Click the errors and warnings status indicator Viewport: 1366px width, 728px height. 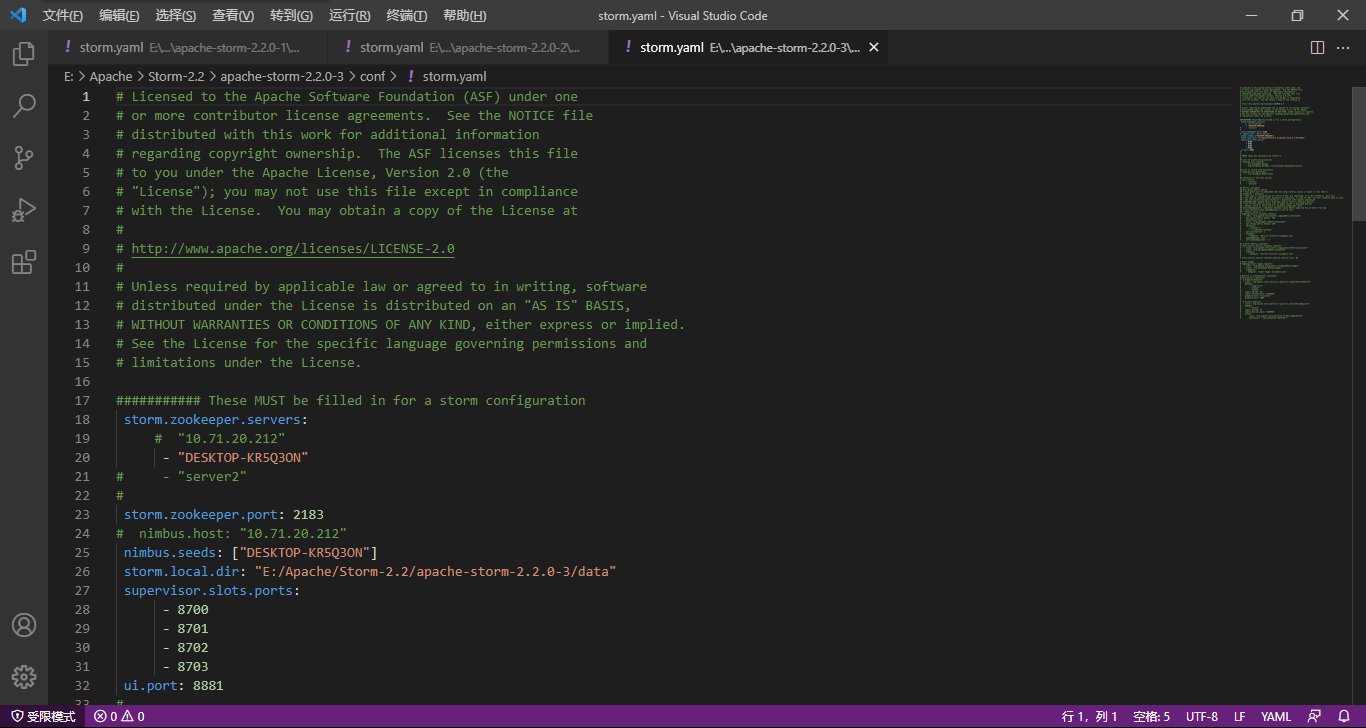119,716
